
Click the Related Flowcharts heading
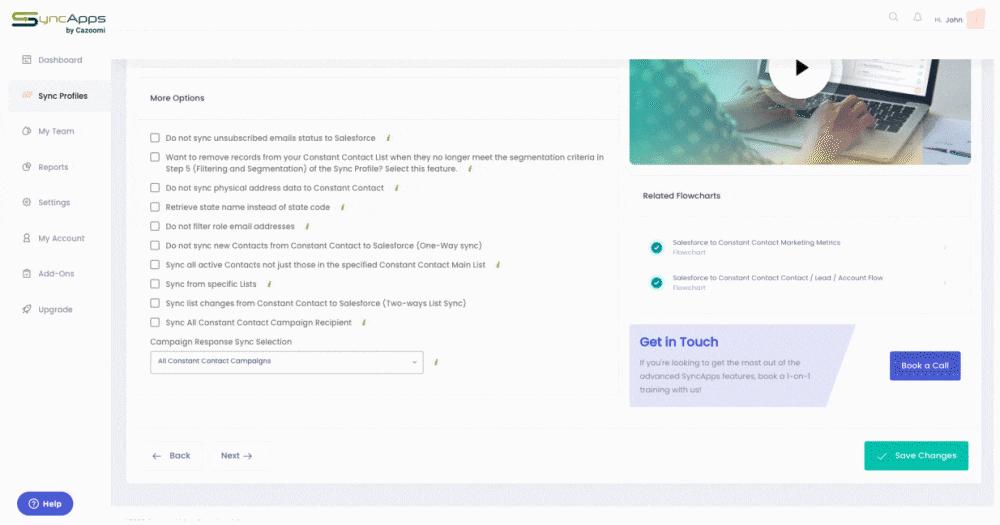click(x=681, y=196)
